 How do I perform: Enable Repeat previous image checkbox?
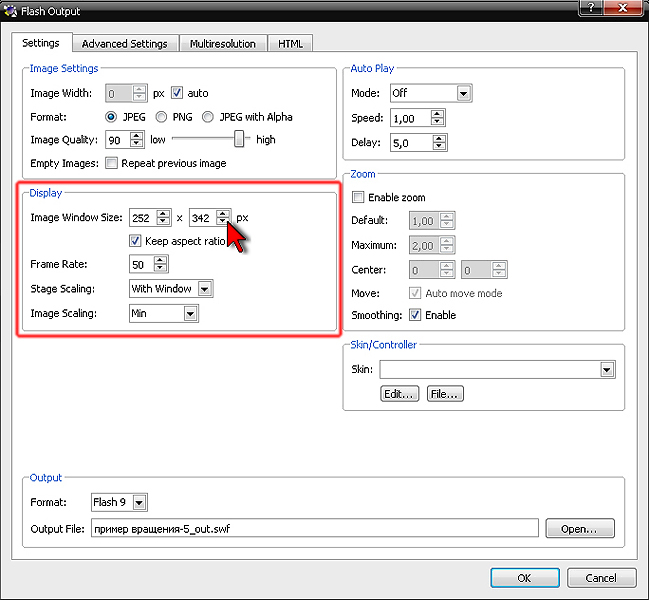point(111,163)
